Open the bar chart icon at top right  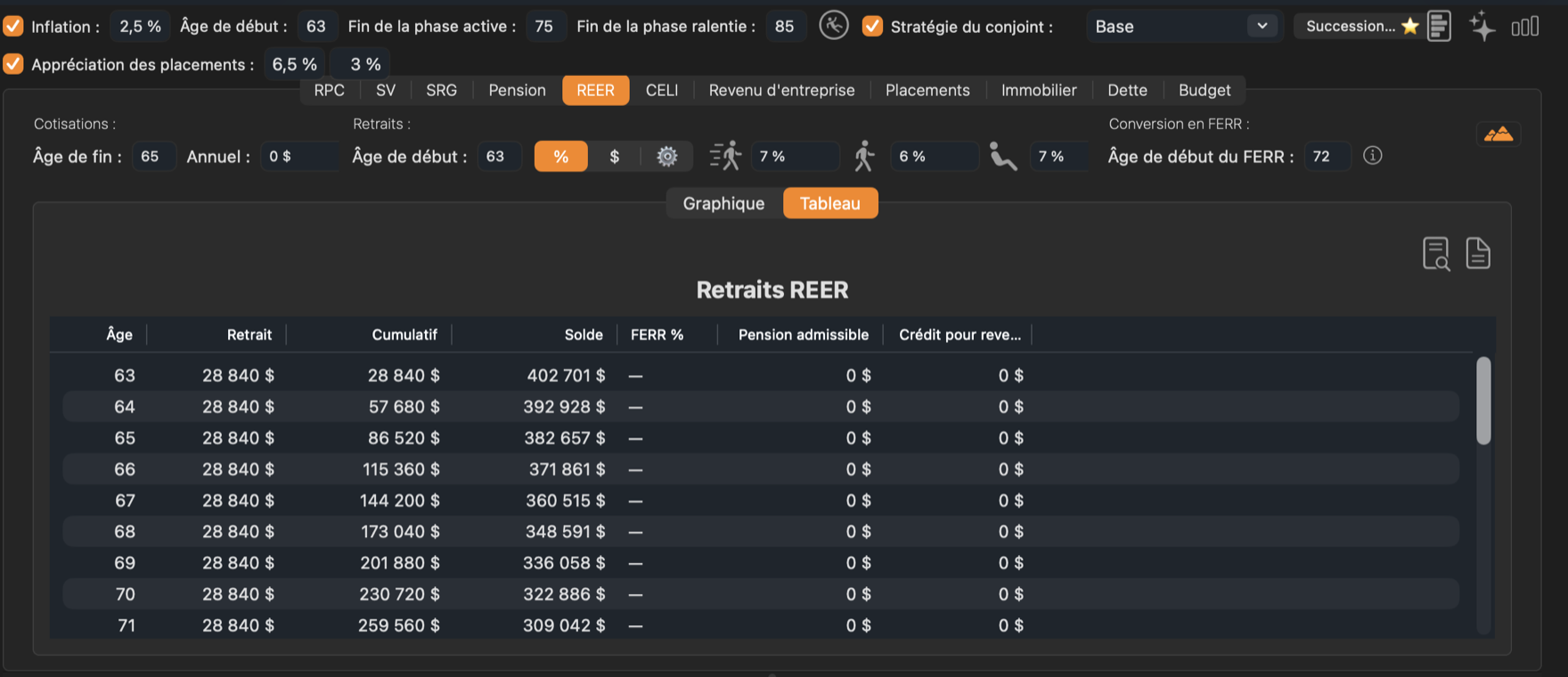[1525, 27]
